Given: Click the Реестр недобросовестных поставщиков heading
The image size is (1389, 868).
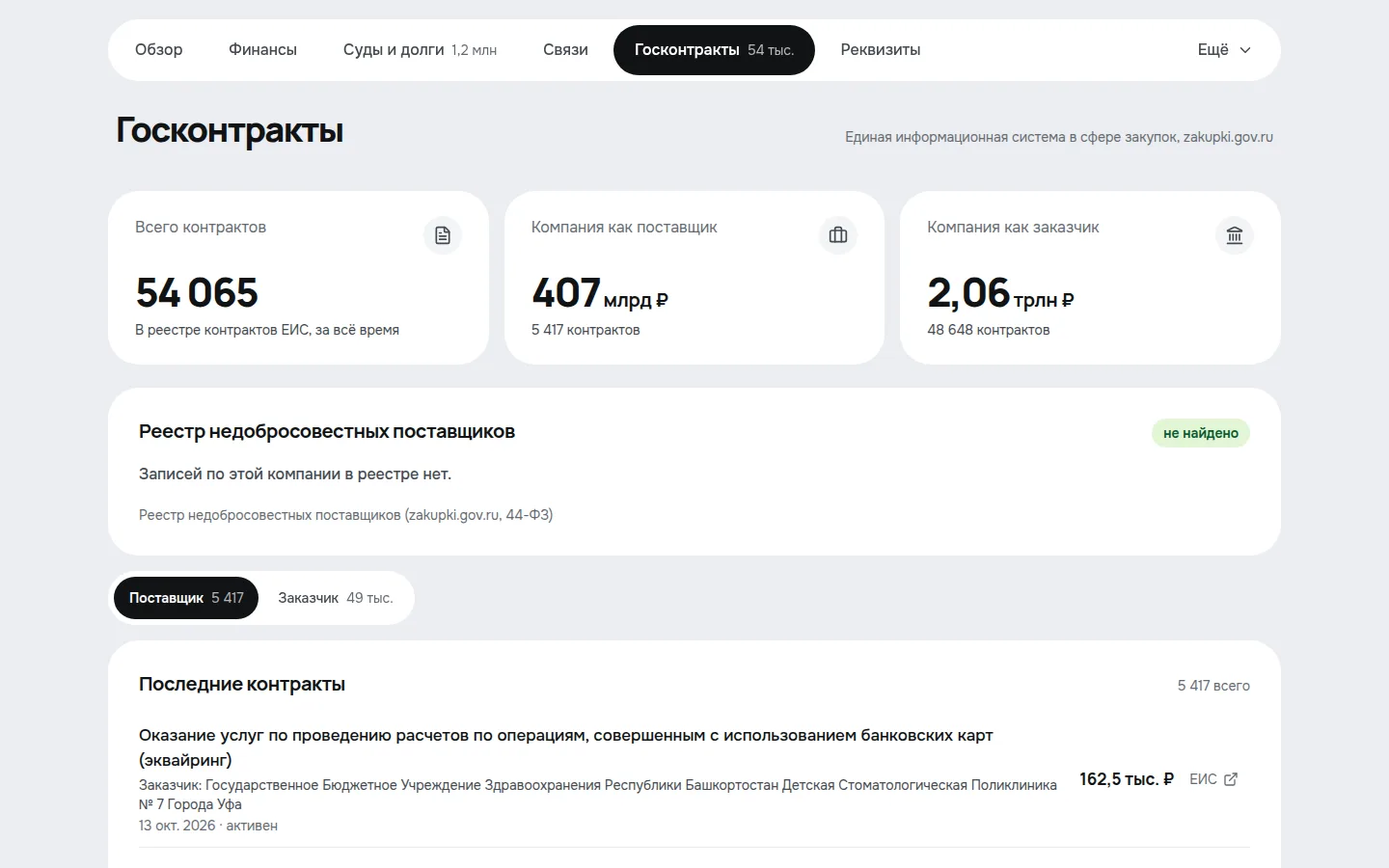Looking at the screenshot, I should pyautogui.click(x=327, y=431).
